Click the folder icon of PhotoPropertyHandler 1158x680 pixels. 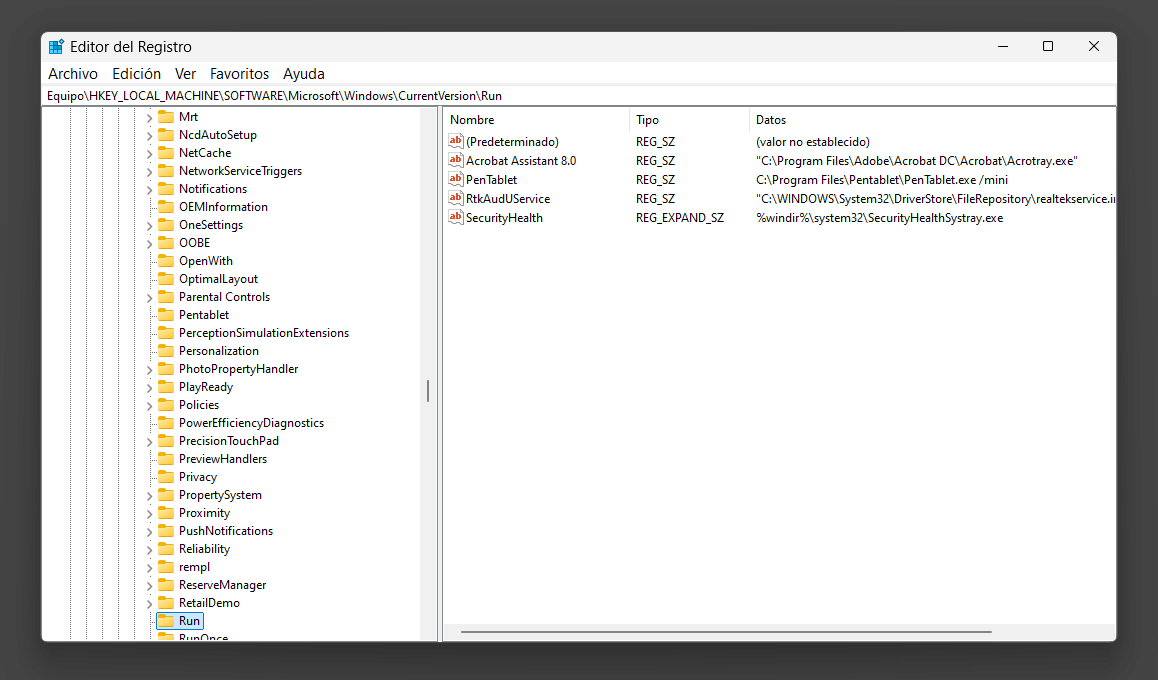pos(166,369)
